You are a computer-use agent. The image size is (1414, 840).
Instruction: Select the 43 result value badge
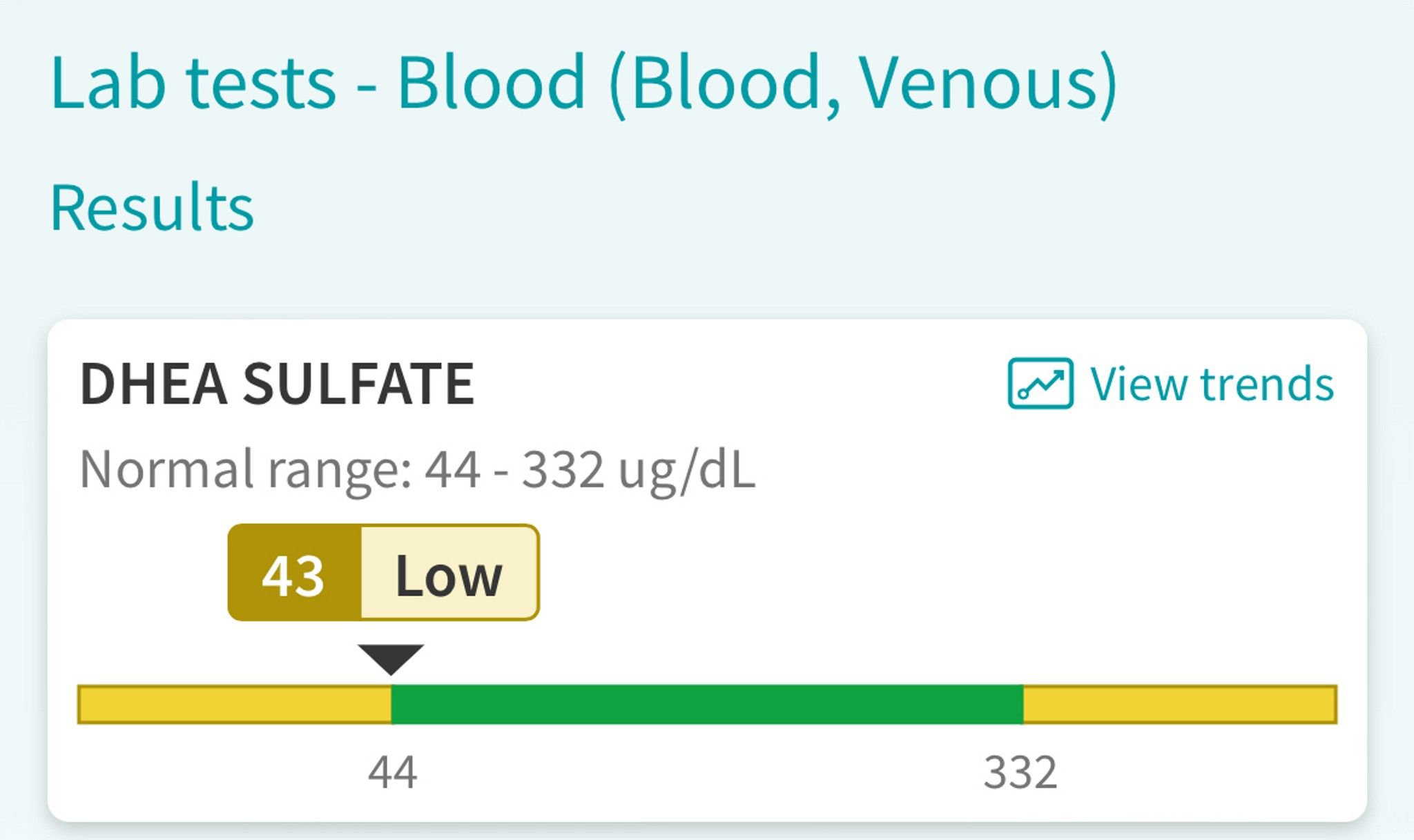pyautogui.click(x=294, y=574)
